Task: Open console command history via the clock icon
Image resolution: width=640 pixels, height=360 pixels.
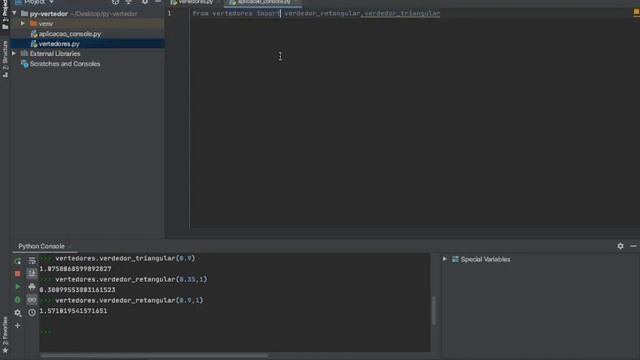Action: 32,313
